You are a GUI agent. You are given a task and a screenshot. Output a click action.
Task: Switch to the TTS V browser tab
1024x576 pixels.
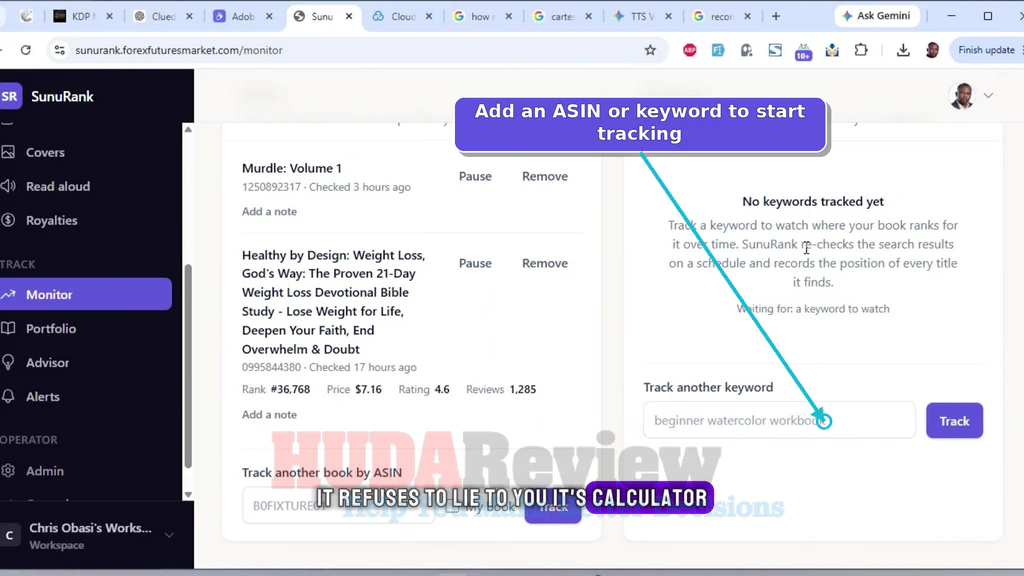[x=643, y=16]
